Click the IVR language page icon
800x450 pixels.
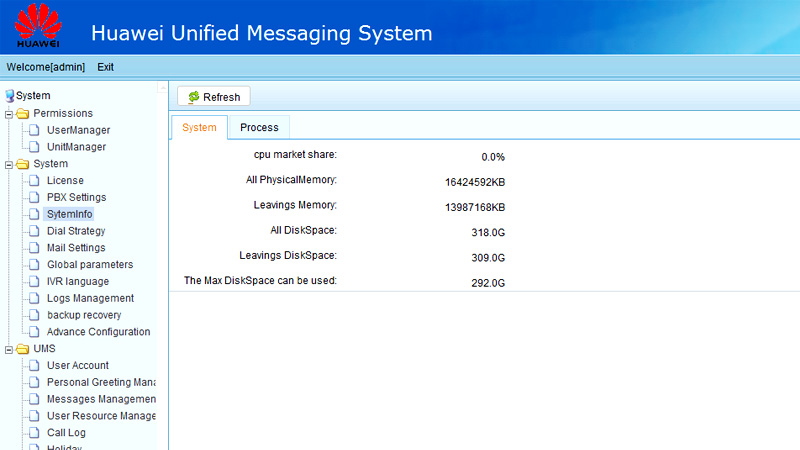(x=34, y=282)
